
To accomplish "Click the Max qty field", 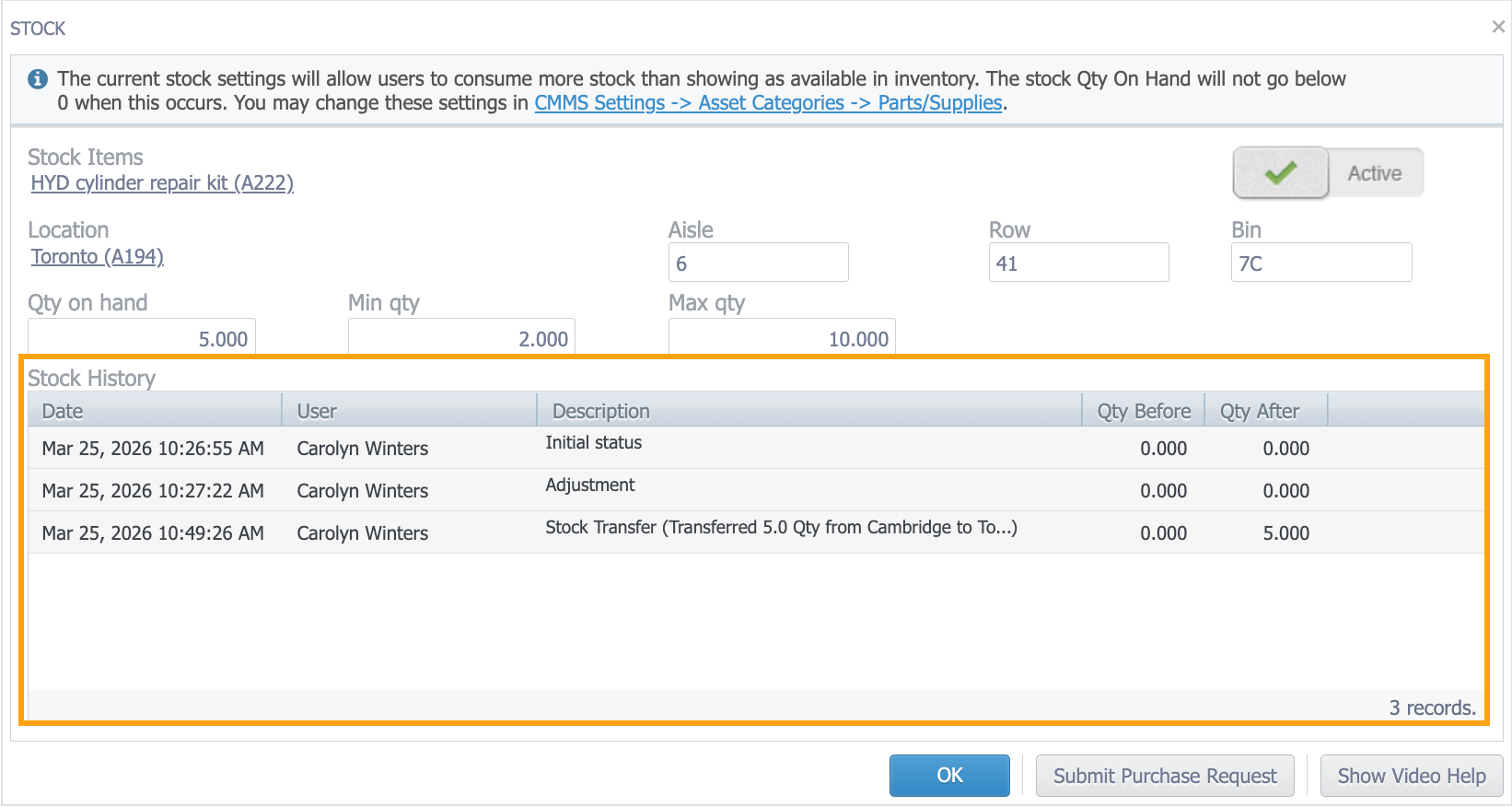I will coord(782,338).
